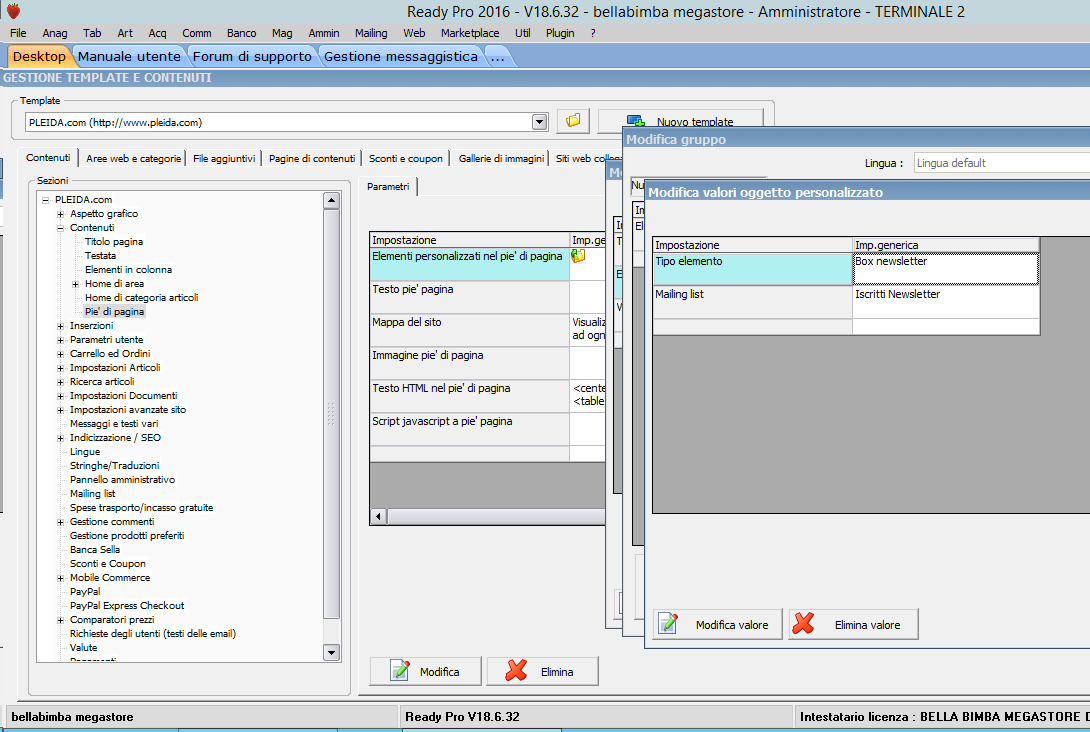Click the left arrow of the parameters table scrollbar
Viewport: 1090px width, 732px height.
(379, 517)
